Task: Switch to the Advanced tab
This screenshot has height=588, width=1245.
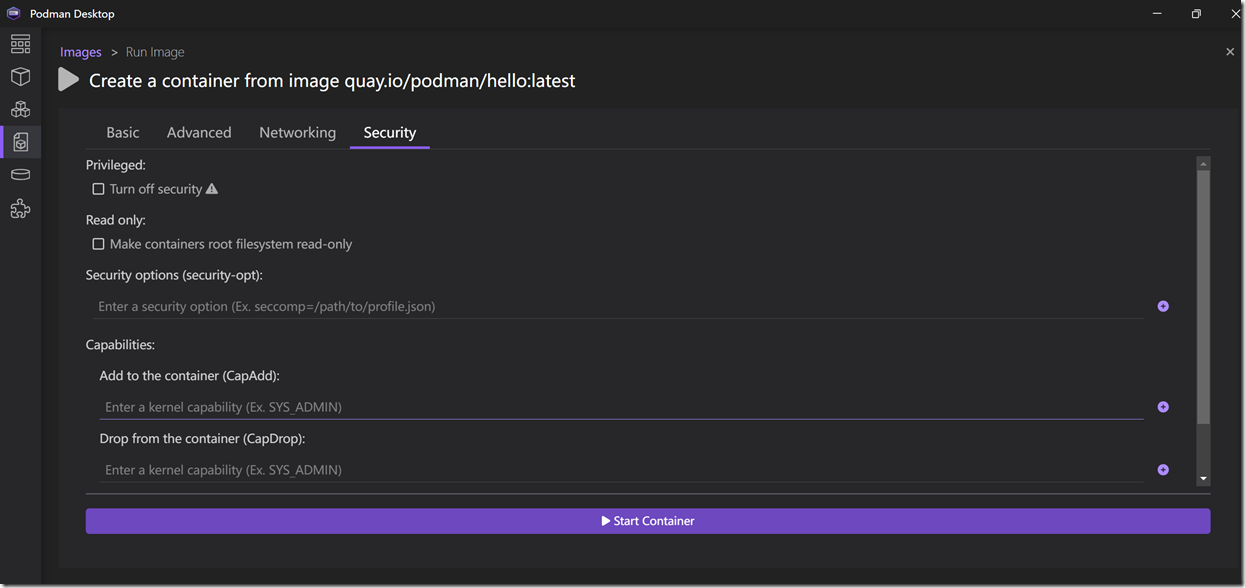Action: pos(199,133)
